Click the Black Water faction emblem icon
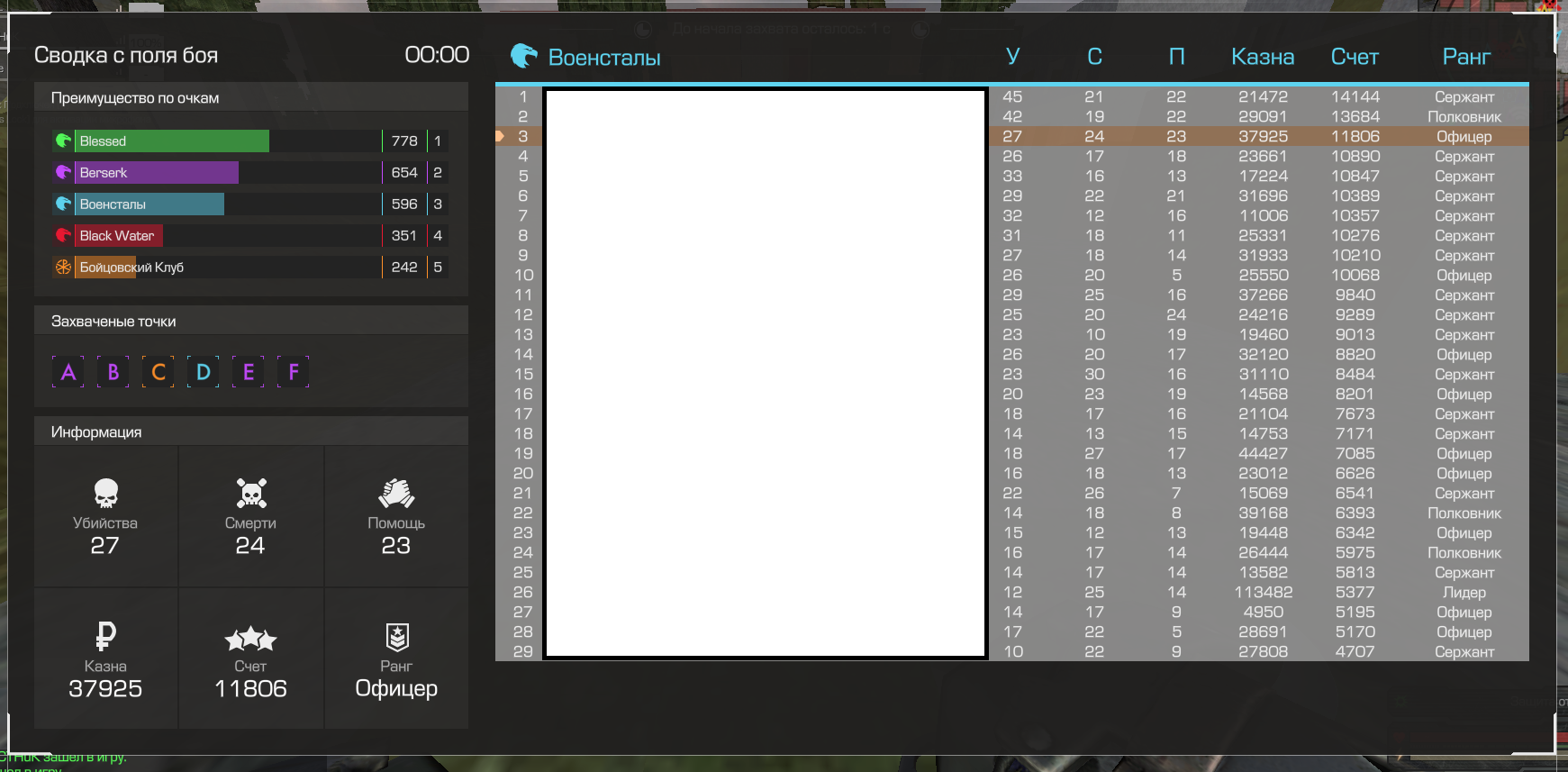This screenshot has width=1568, height=772. click(63, 235)
